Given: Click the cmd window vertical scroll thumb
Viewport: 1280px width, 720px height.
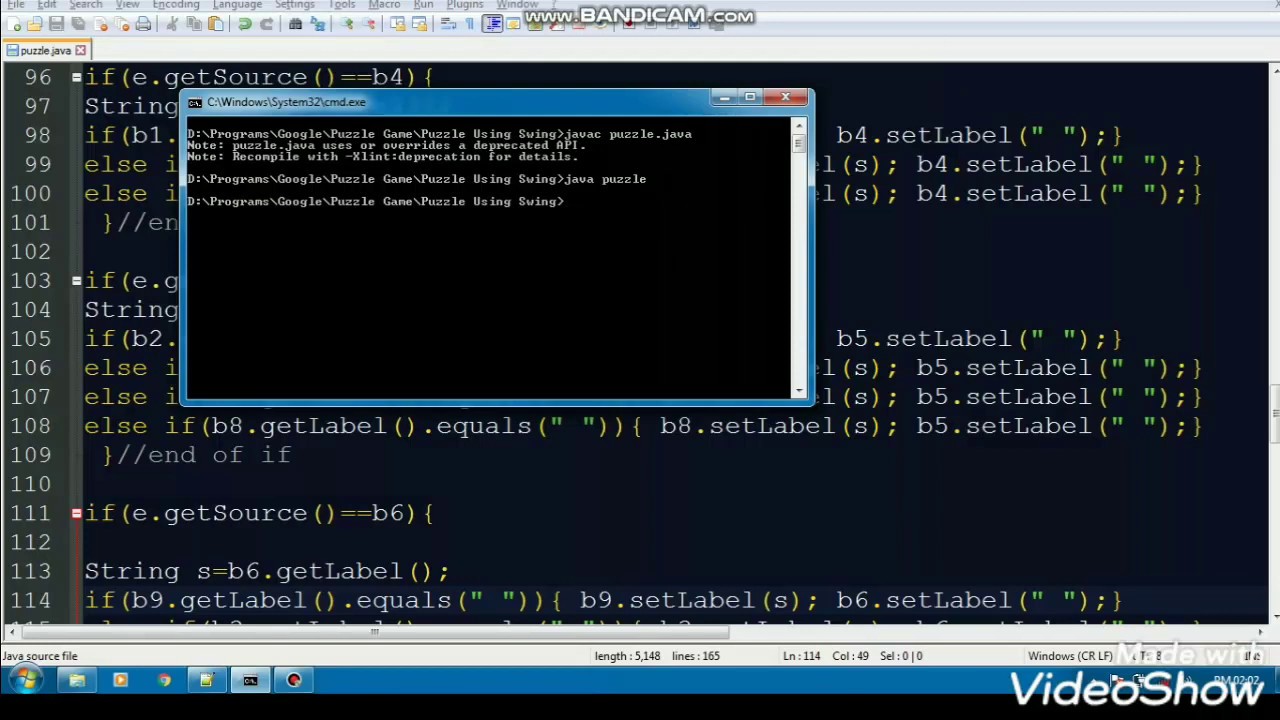Looking at the screenshot, I should pos(798,143).
